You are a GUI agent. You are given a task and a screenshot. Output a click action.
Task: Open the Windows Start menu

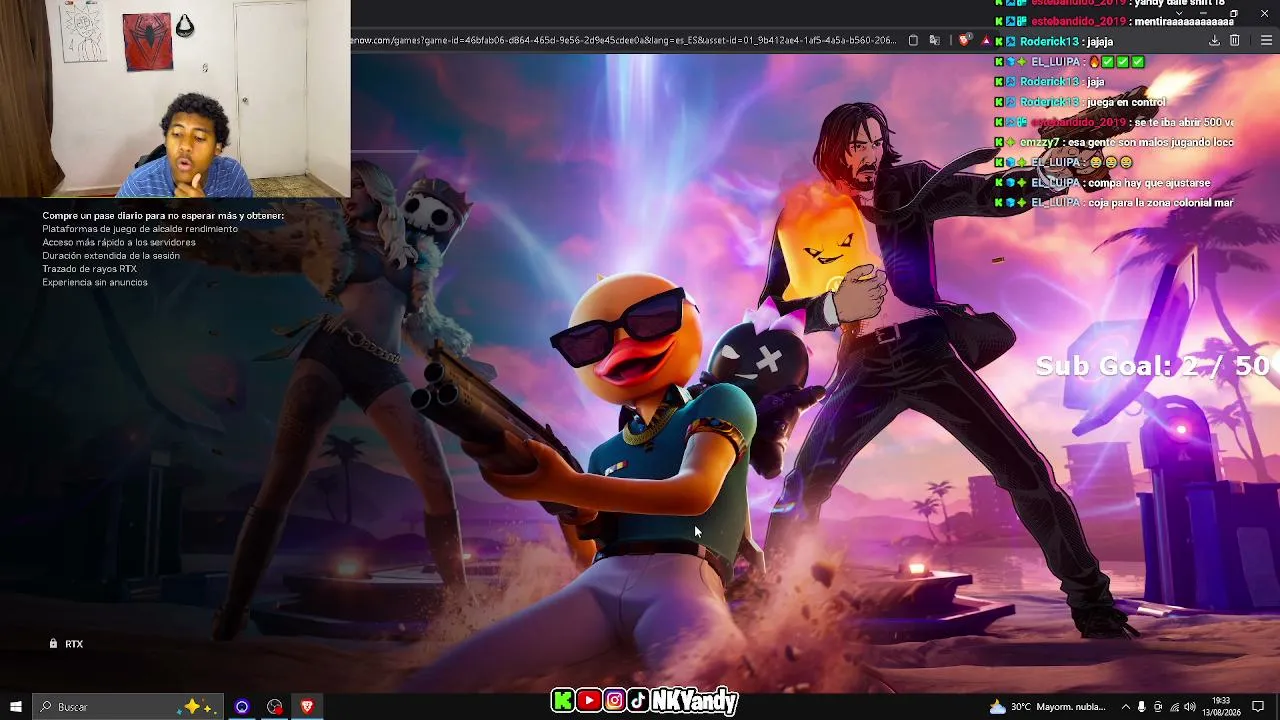tap(16, 707)
